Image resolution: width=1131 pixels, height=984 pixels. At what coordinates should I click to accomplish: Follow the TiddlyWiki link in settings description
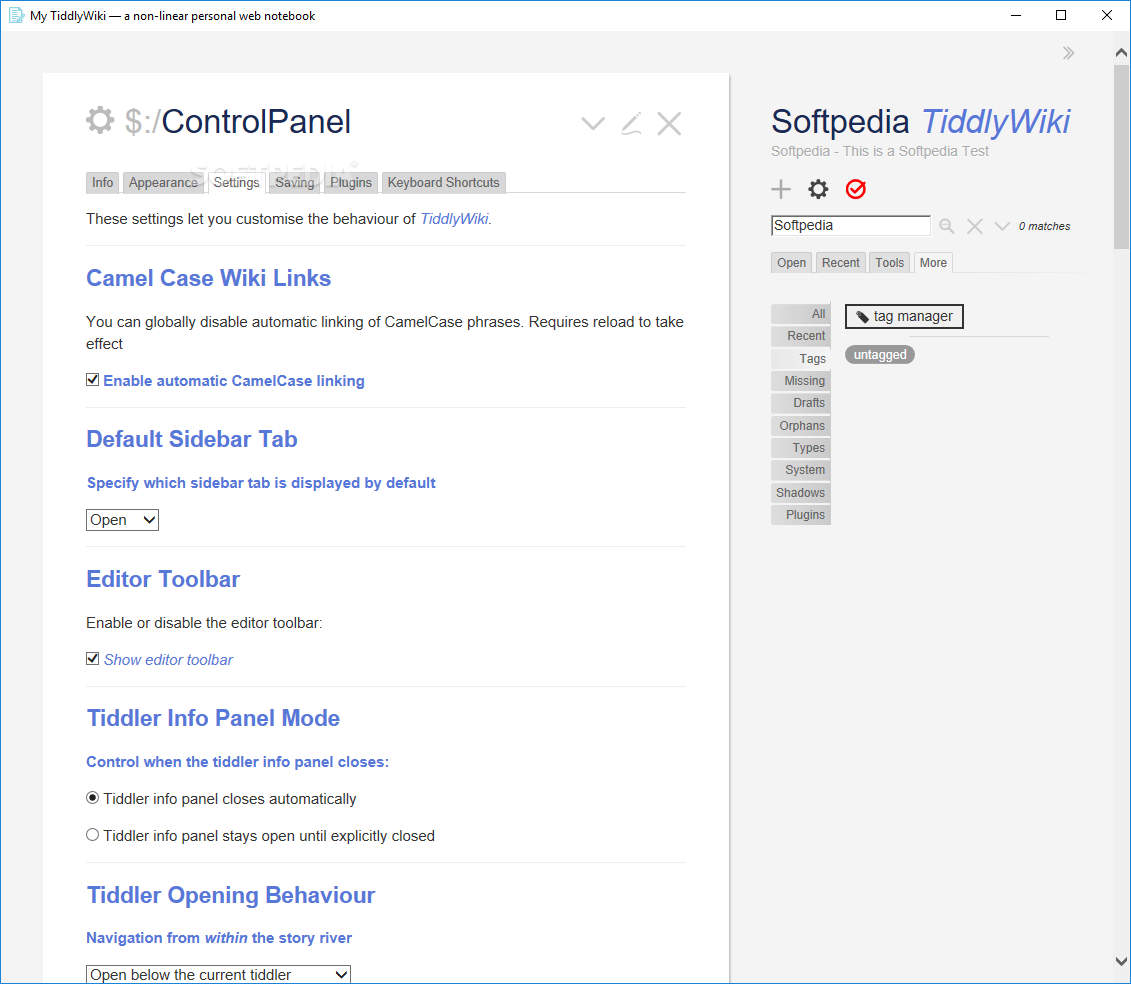coord(454,219)
